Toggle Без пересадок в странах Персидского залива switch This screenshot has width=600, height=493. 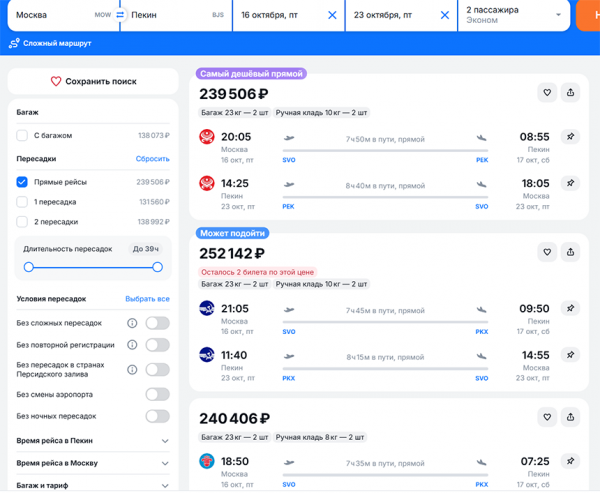tap(157, 369)
